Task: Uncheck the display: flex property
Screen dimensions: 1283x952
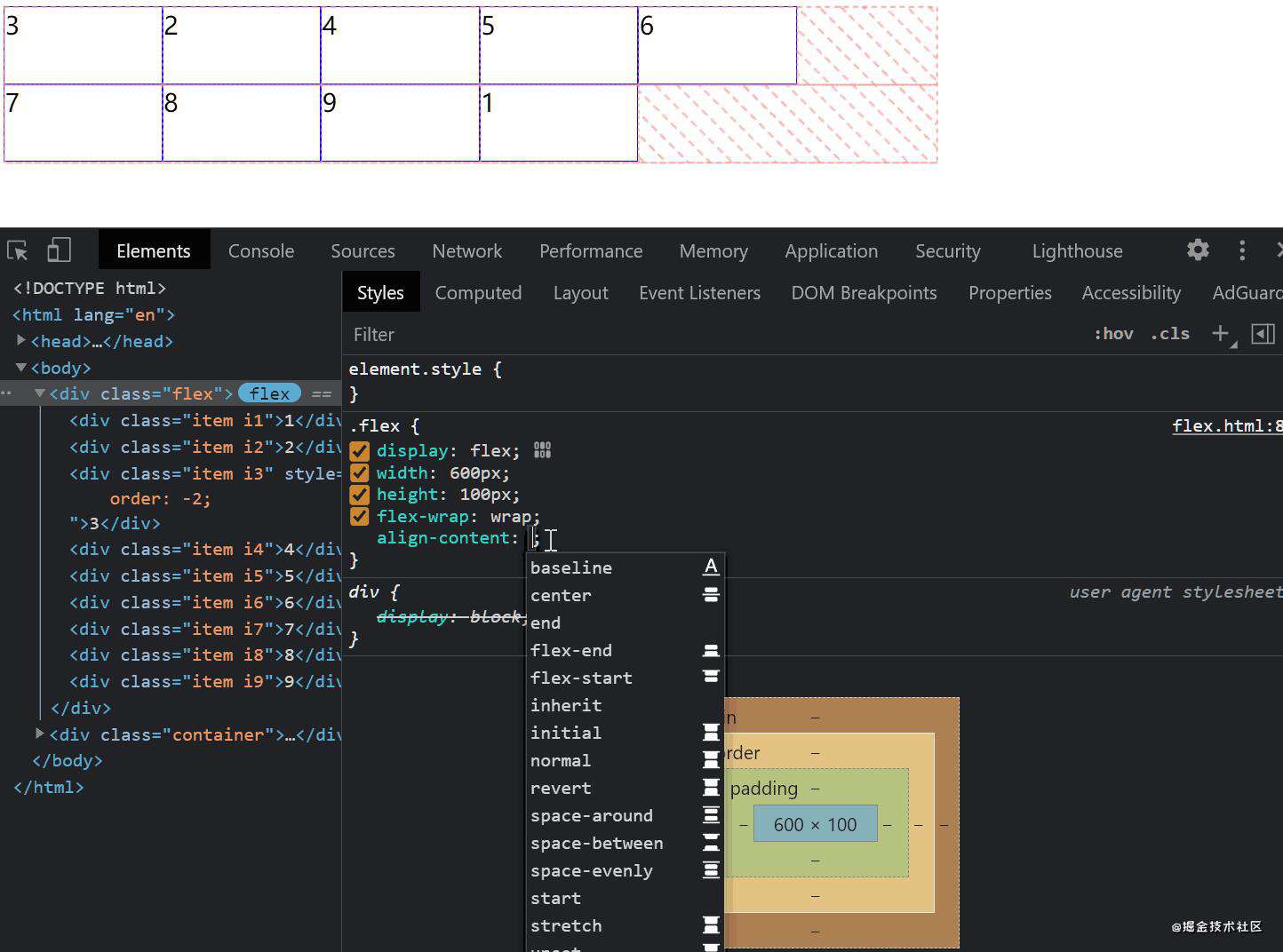Action: click(359, 451)
